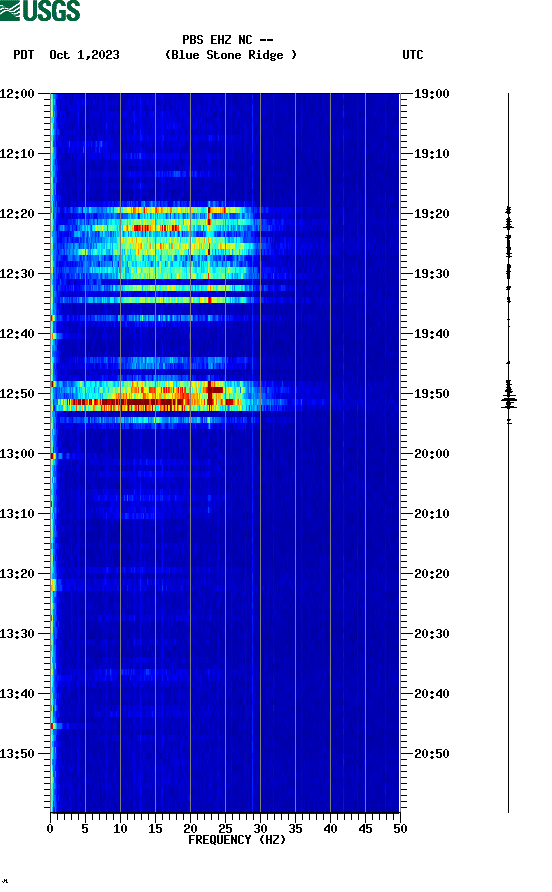Click the 20:30 UTC time label
Viewport: 552px width, 892px height.
(x=431, y=634)
